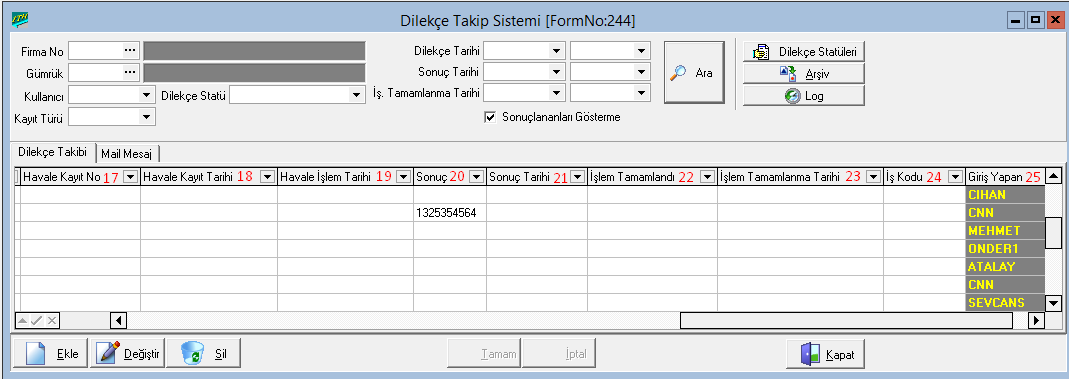This screenshot has width=1069, height=379.
Task: Expand the Kullanıcı dropdown
Action: coord(147,95)
